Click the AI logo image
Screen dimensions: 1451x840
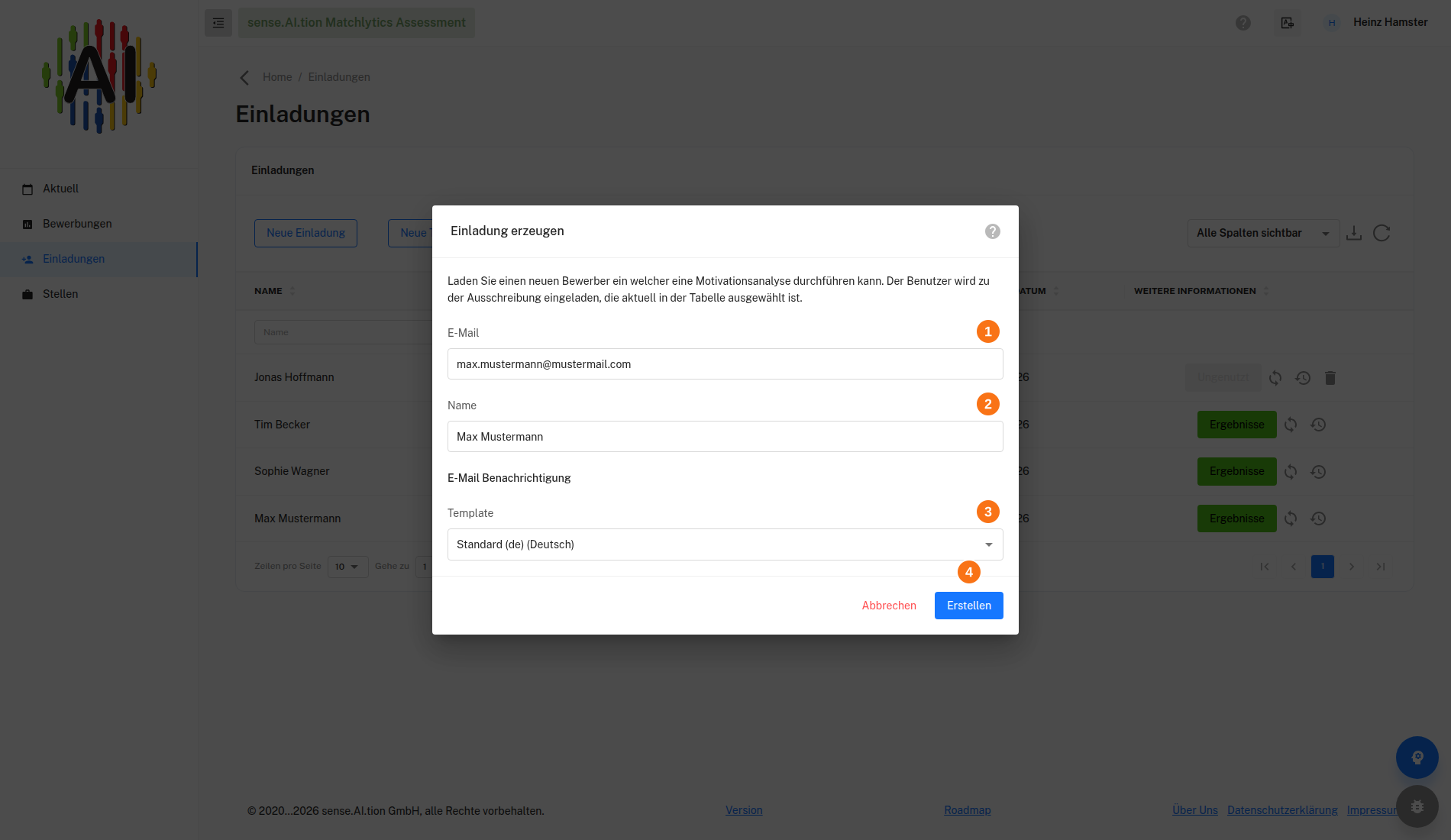(99, 76)
